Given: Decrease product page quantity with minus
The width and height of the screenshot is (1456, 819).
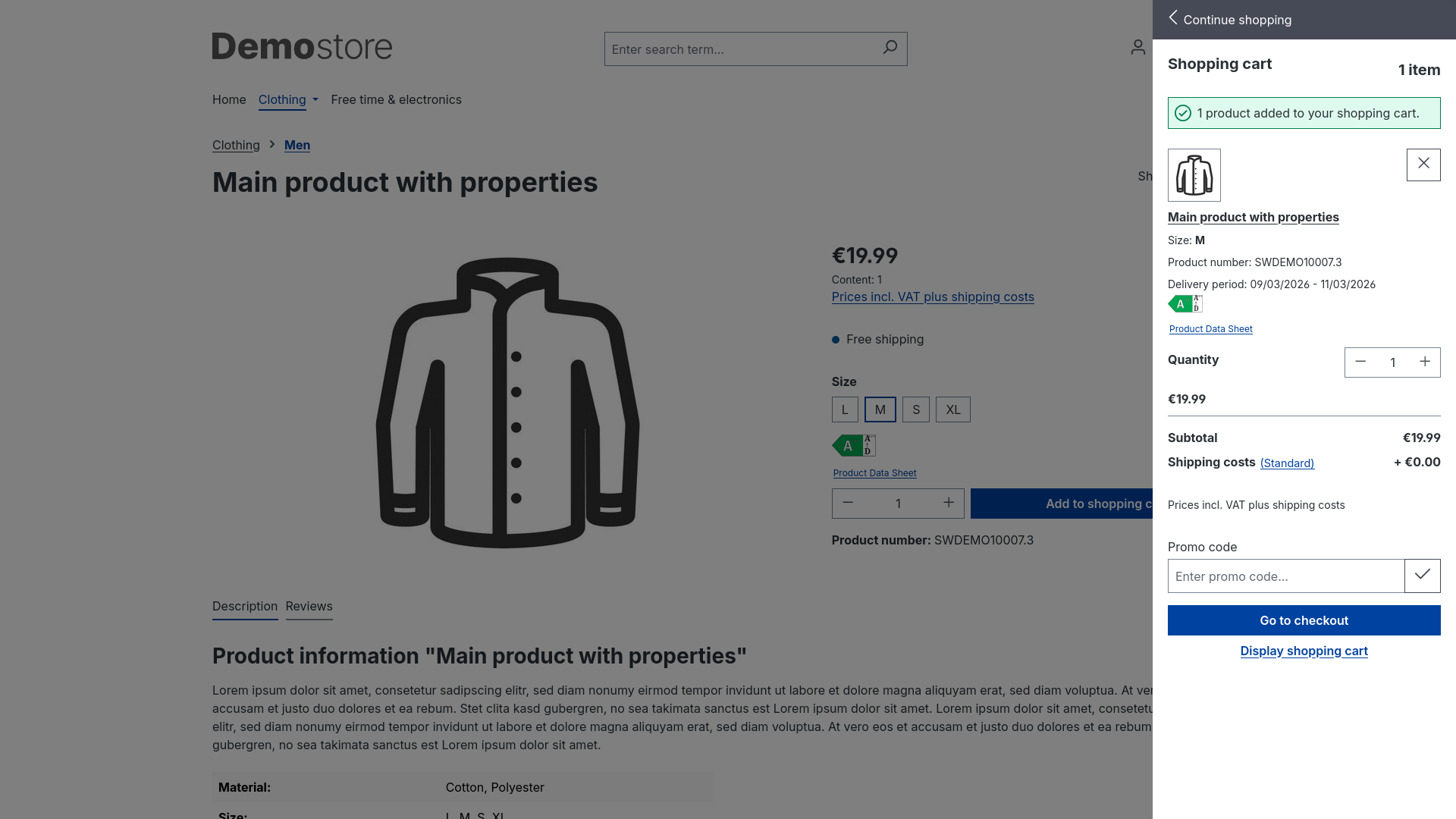Looking at the screenshot, I should coord(848,503).
